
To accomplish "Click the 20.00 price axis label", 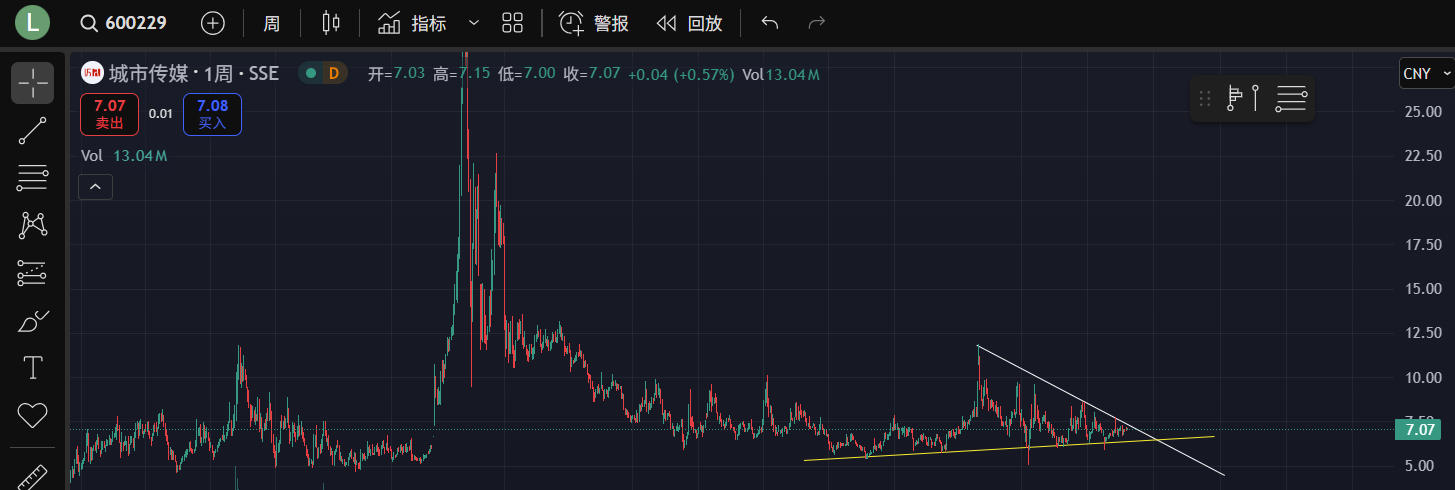I will click(1422, 200).
